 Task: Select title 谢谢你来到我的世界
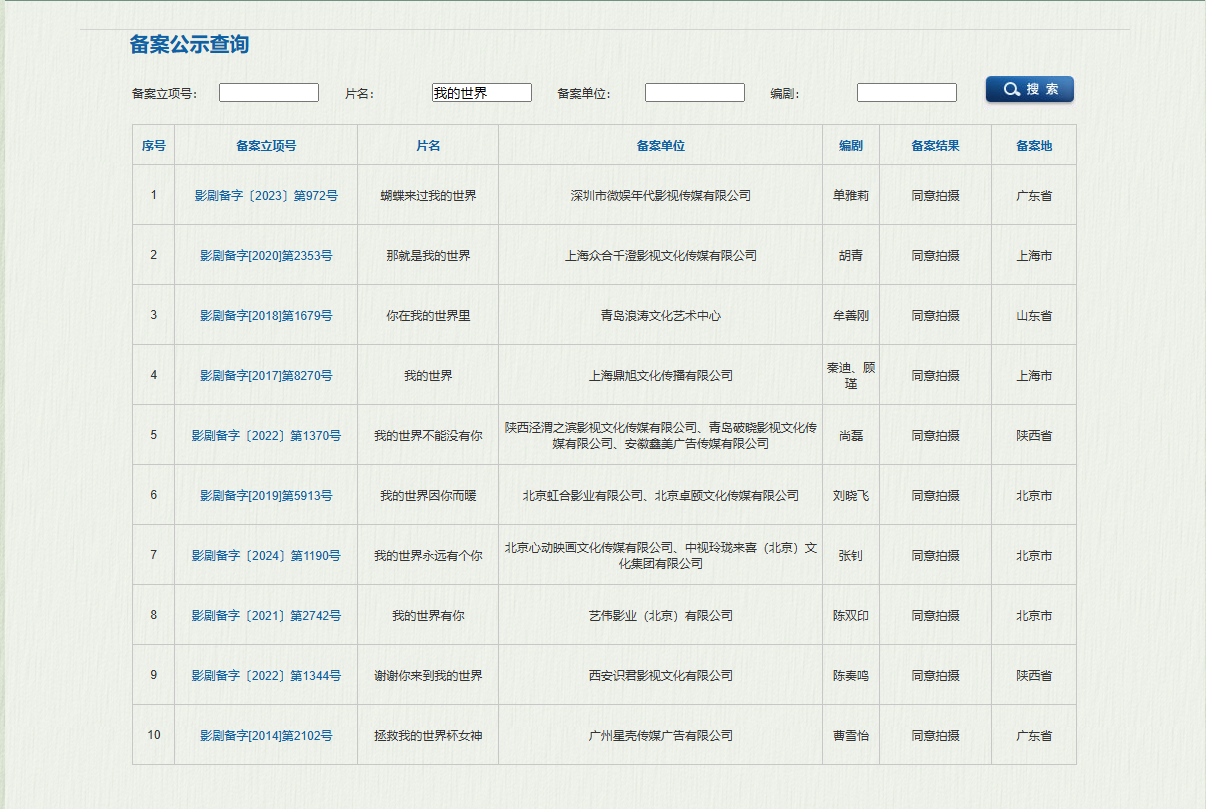pos(428,675)
